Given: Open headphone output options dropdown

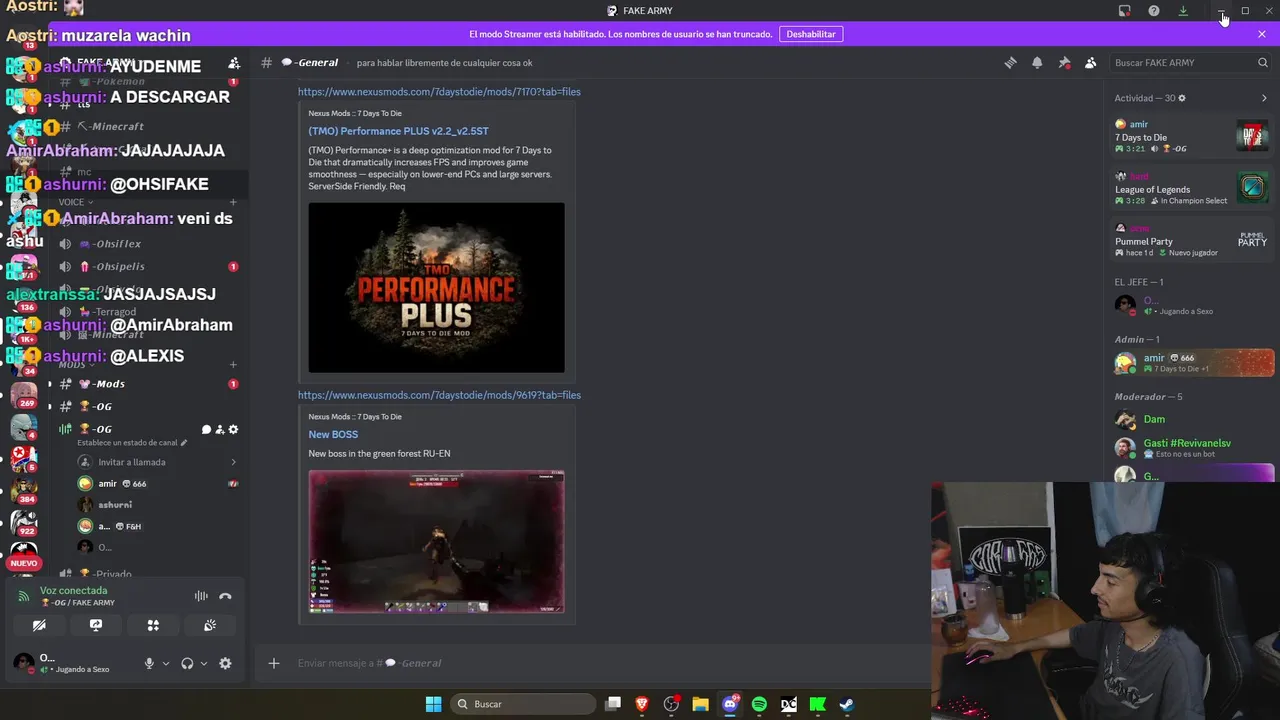Looking at the screenshot, I should click(204, 663).
